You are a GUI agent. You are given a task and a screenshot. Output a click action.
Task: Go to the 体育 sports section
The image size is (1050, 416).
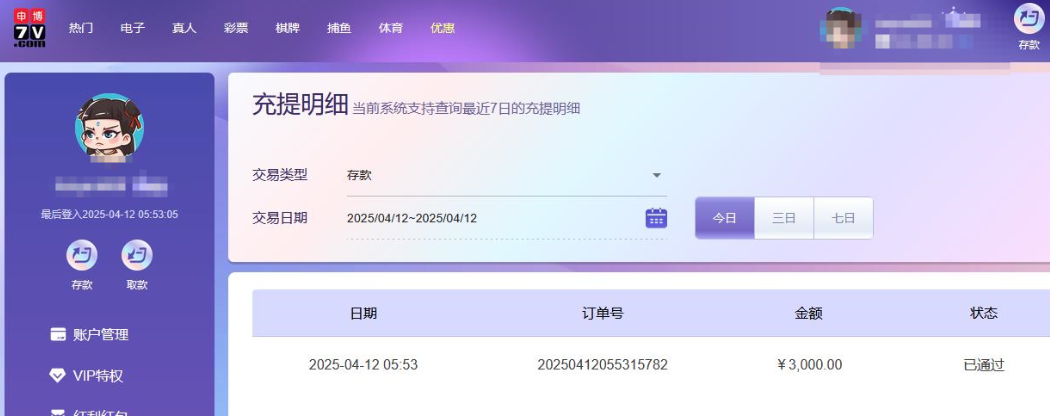click(391, 28)
